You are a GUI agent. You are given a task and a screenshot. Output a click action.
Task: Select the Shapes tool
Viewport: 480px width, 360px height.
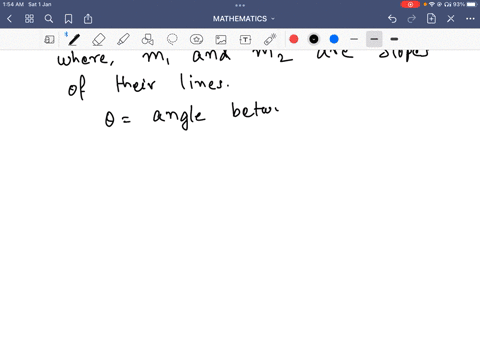148,39
